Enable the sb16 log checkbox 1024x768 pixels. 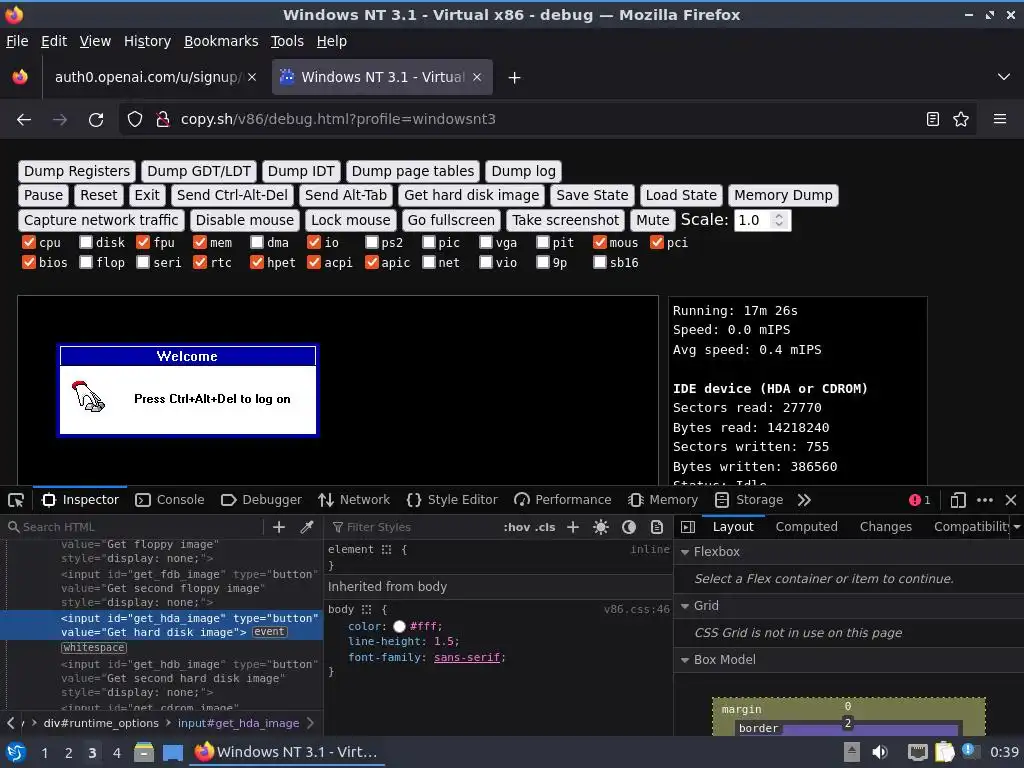click(x=600, y=263)
